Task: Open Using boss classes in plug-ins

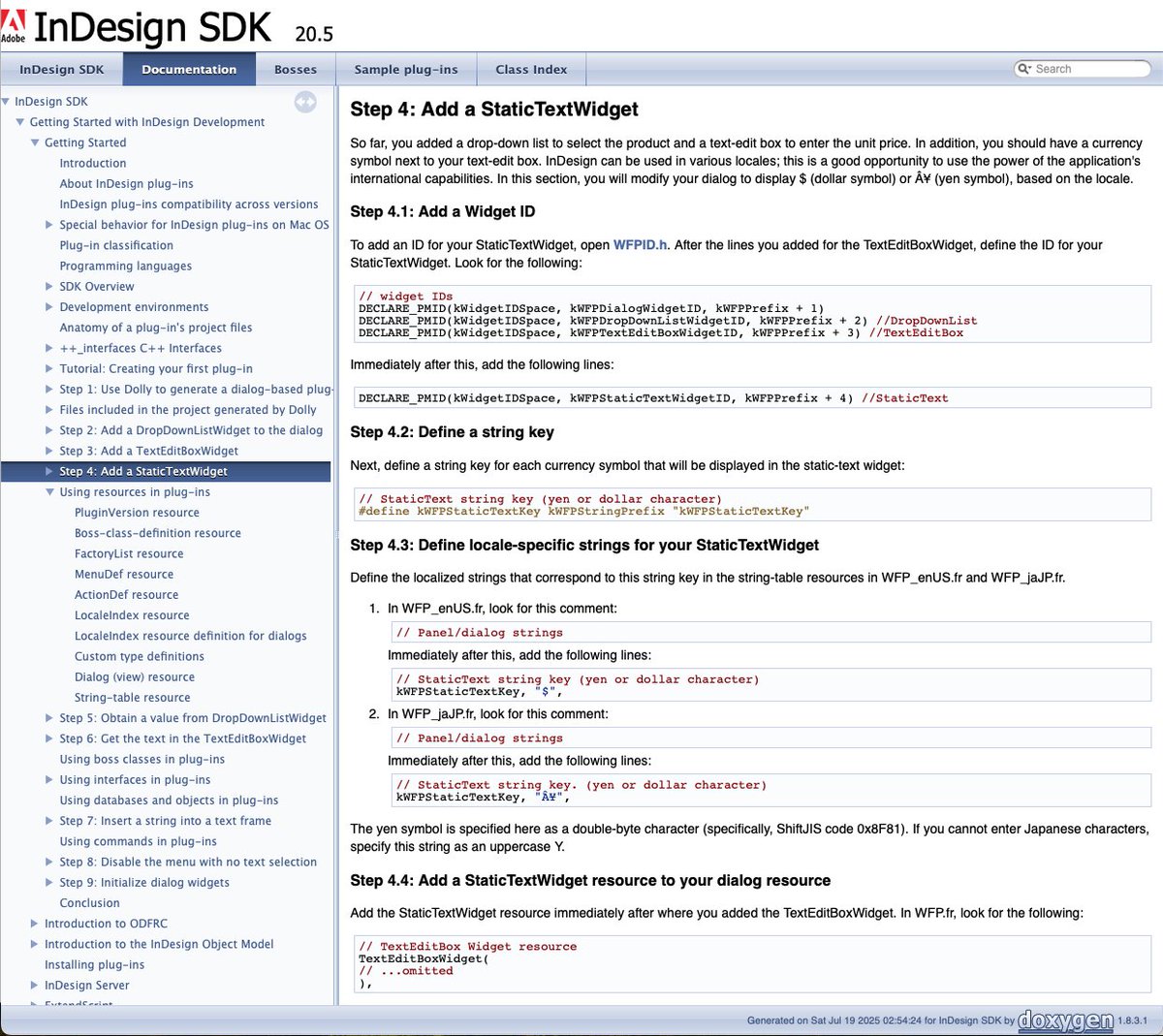Action: (x=142, y=760)
